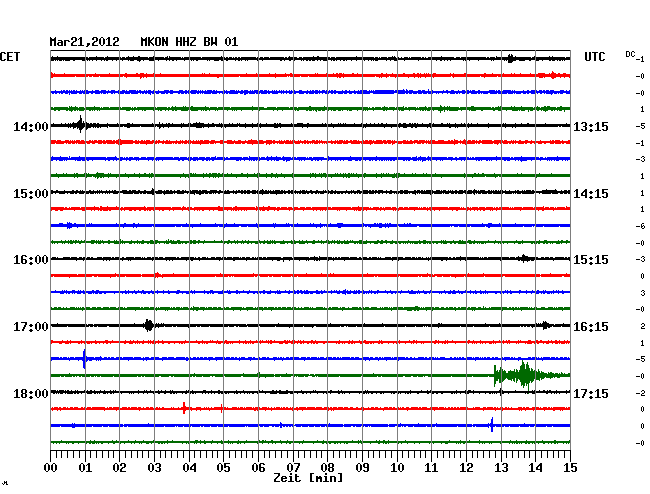Viewport: 650px width, 494px height.
Task: Click the blue spike near minute 13 on bottom blue trace
Action: coord(492,425)
